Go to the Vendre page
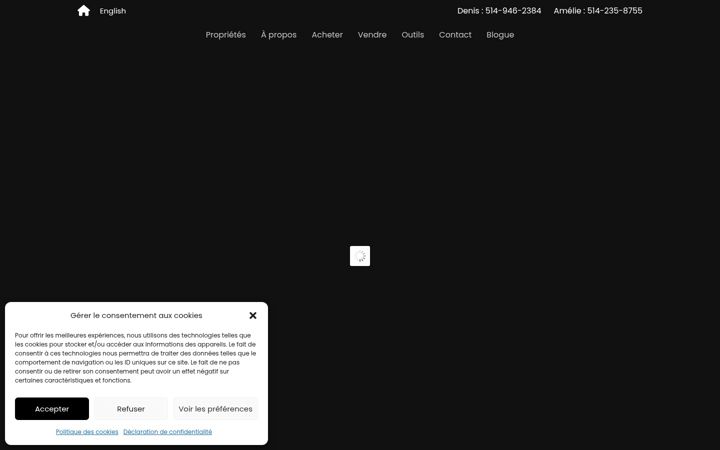720x450 pixels. click(372, 35)
